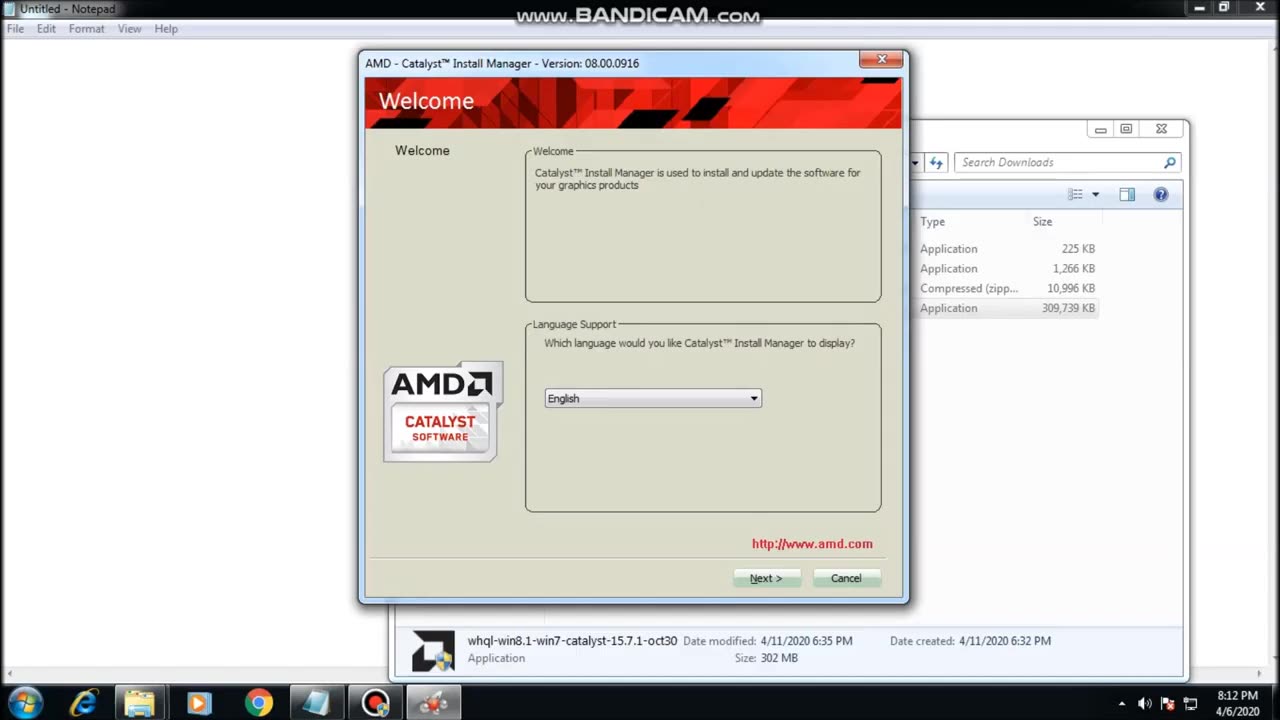
Task: Switch to AMD Catalyst installer taskbar icon
Action: [434, 703]
